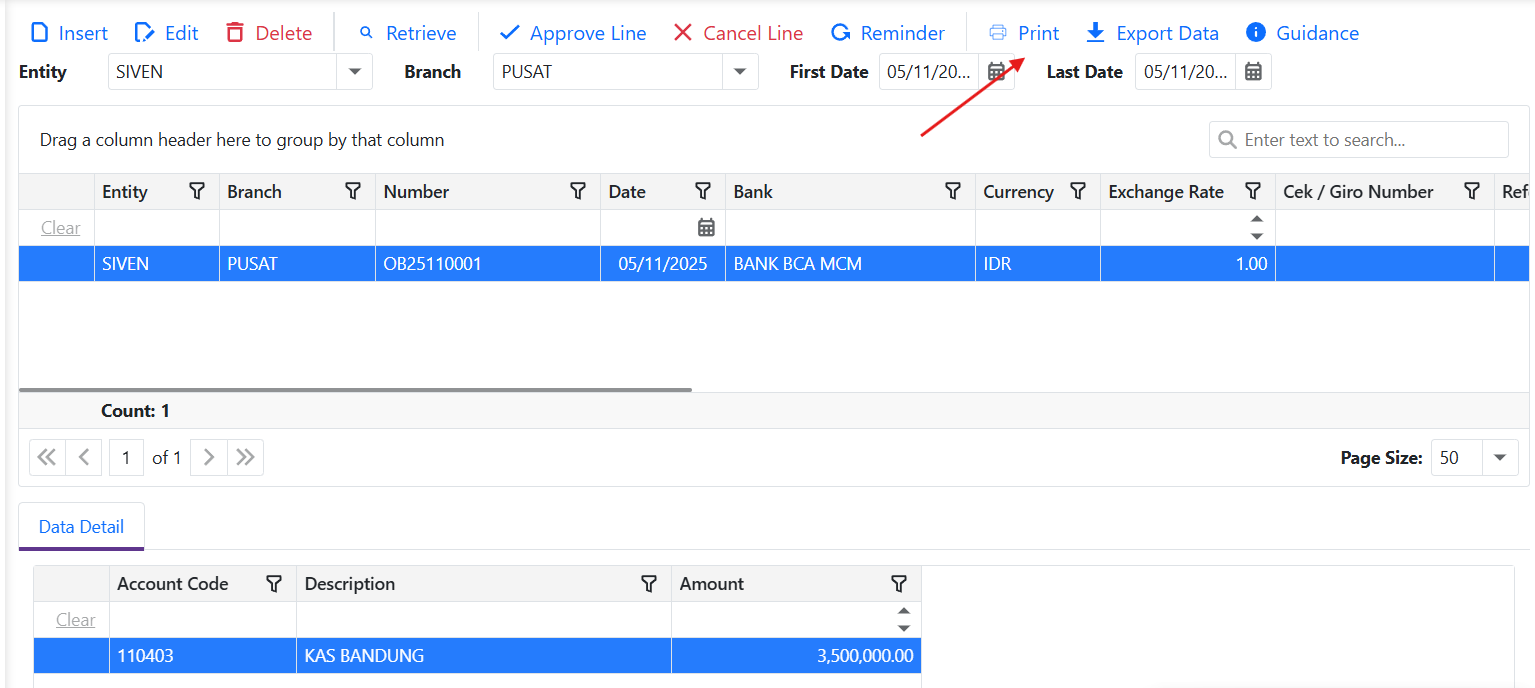Viewport: 1535px width, 688px height.
Task: Click the Bank filter row field
Action: (x=850, y=228)
